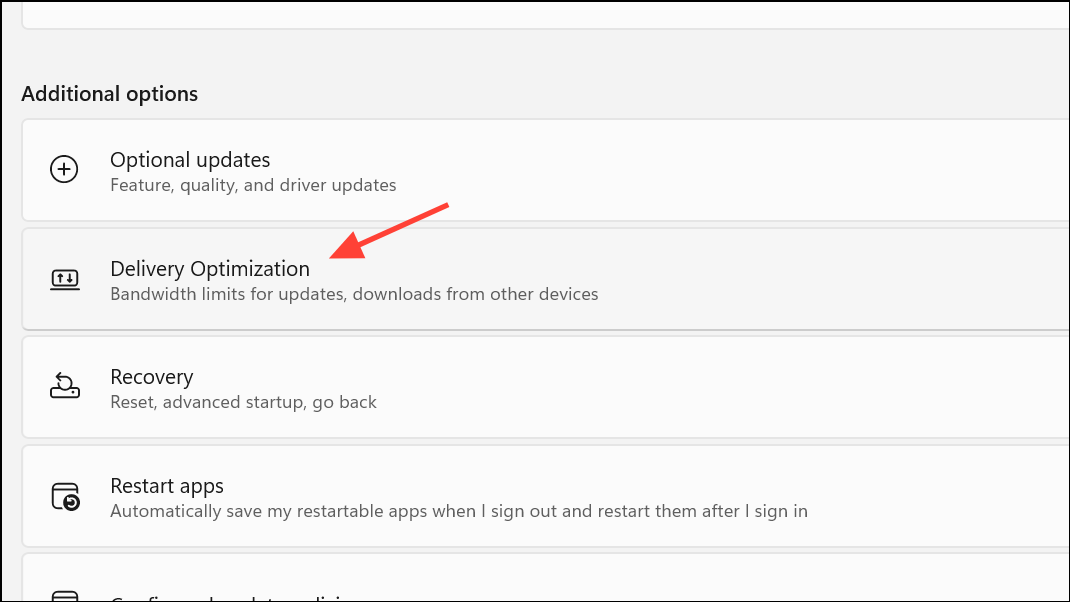1070x602 pixels.
Task: Select the Delivery Optimization bandwidth icon
Action: pos(64,279)
